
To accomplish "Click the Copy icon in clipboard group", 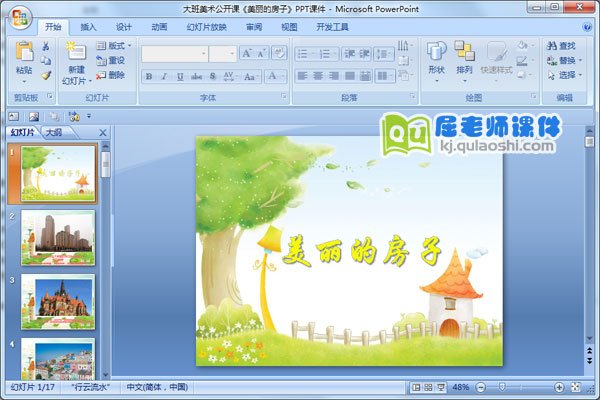I will click(x=46, y=60).
